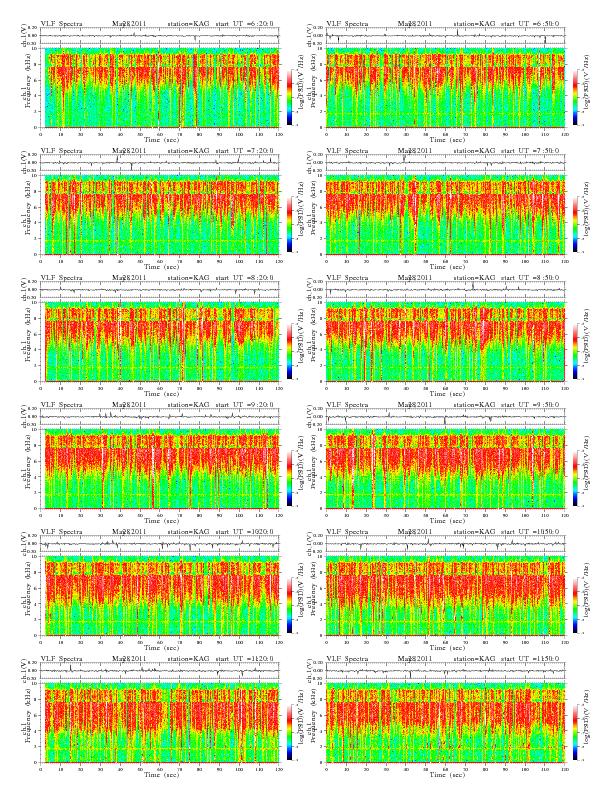Click the spectrogram for start UT 10:20:0
This screenshot has width=612, height=792.
point(160,596)
